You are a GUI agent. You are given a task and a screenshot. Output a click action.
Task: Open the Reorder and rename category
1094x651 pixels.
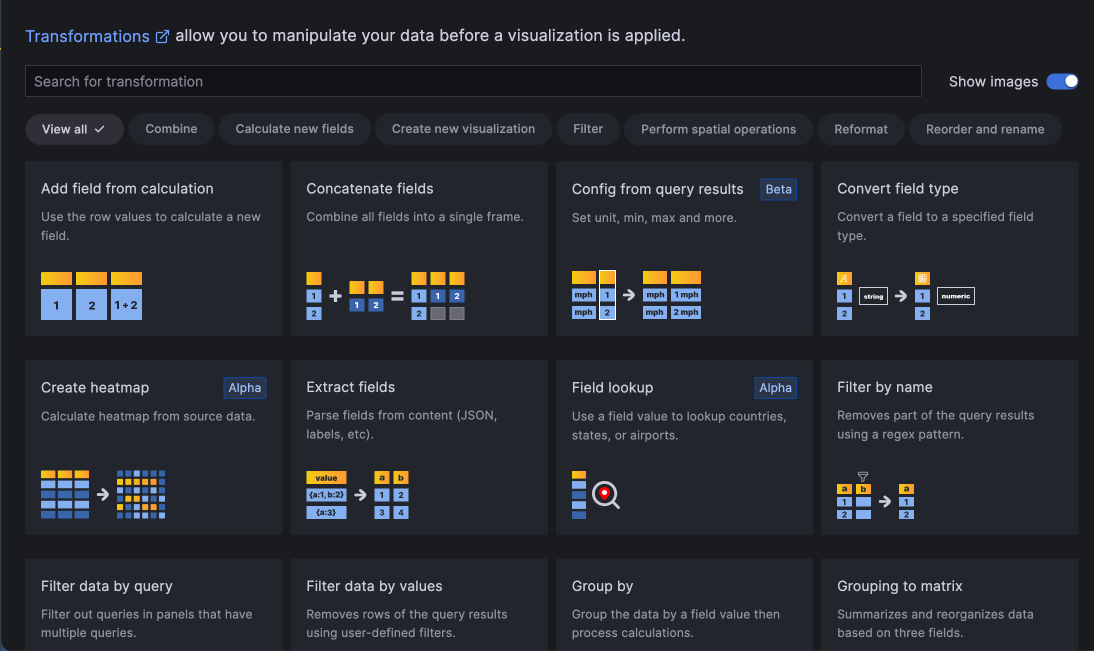985,129
